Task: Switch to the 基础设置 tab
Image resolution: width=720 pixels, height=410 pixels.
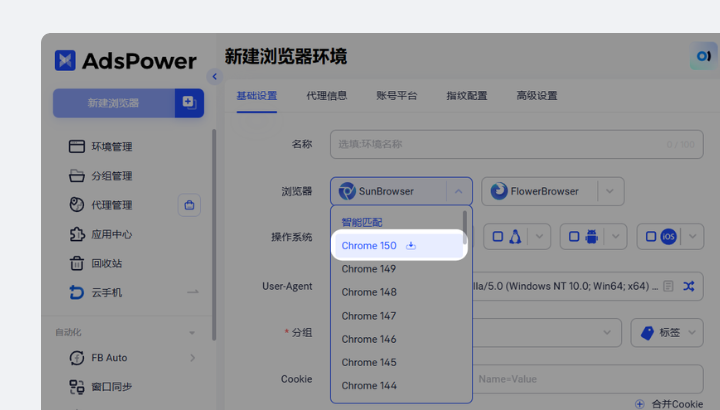Action: (257, 95)
